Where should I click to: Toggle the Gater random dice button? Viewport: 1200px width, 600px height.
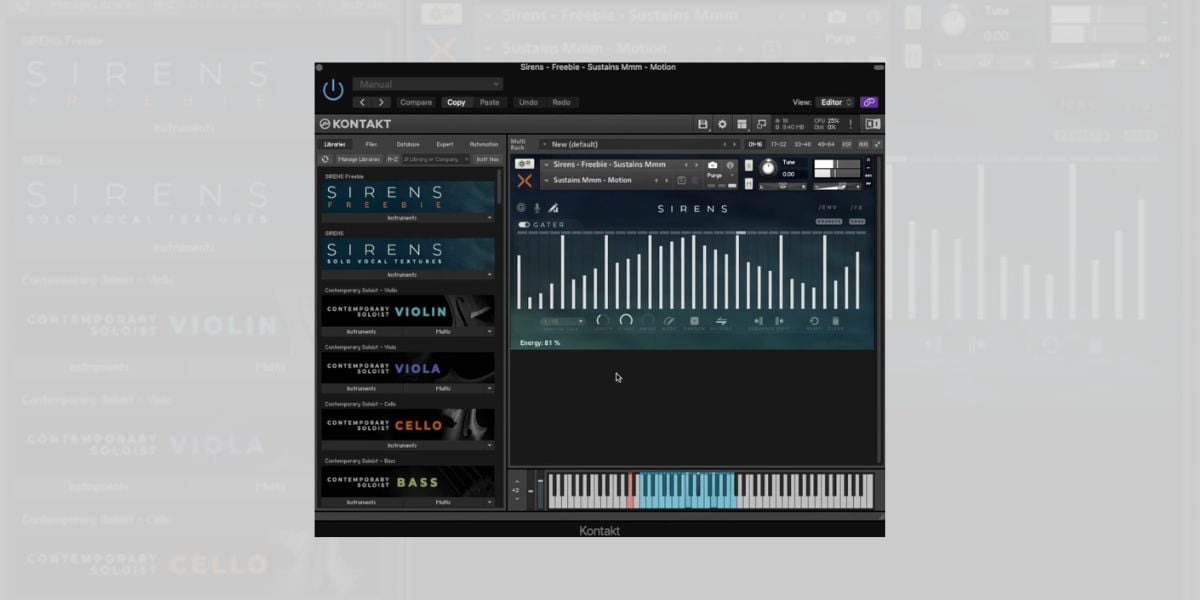coord(695,321)
